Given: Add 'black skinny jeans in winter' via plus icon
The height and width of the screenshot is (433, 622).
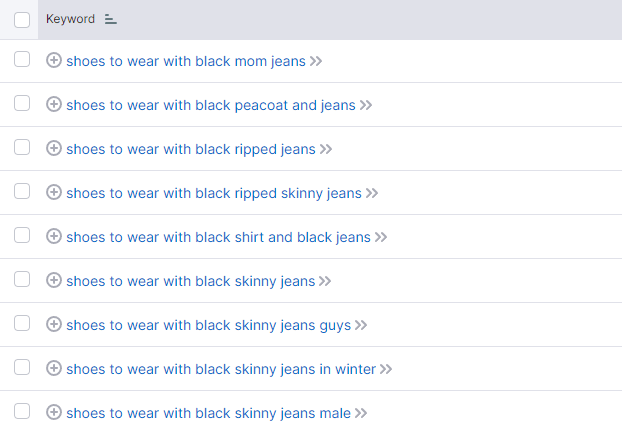Looking at the screenshot, I should (x=54, y=369).
